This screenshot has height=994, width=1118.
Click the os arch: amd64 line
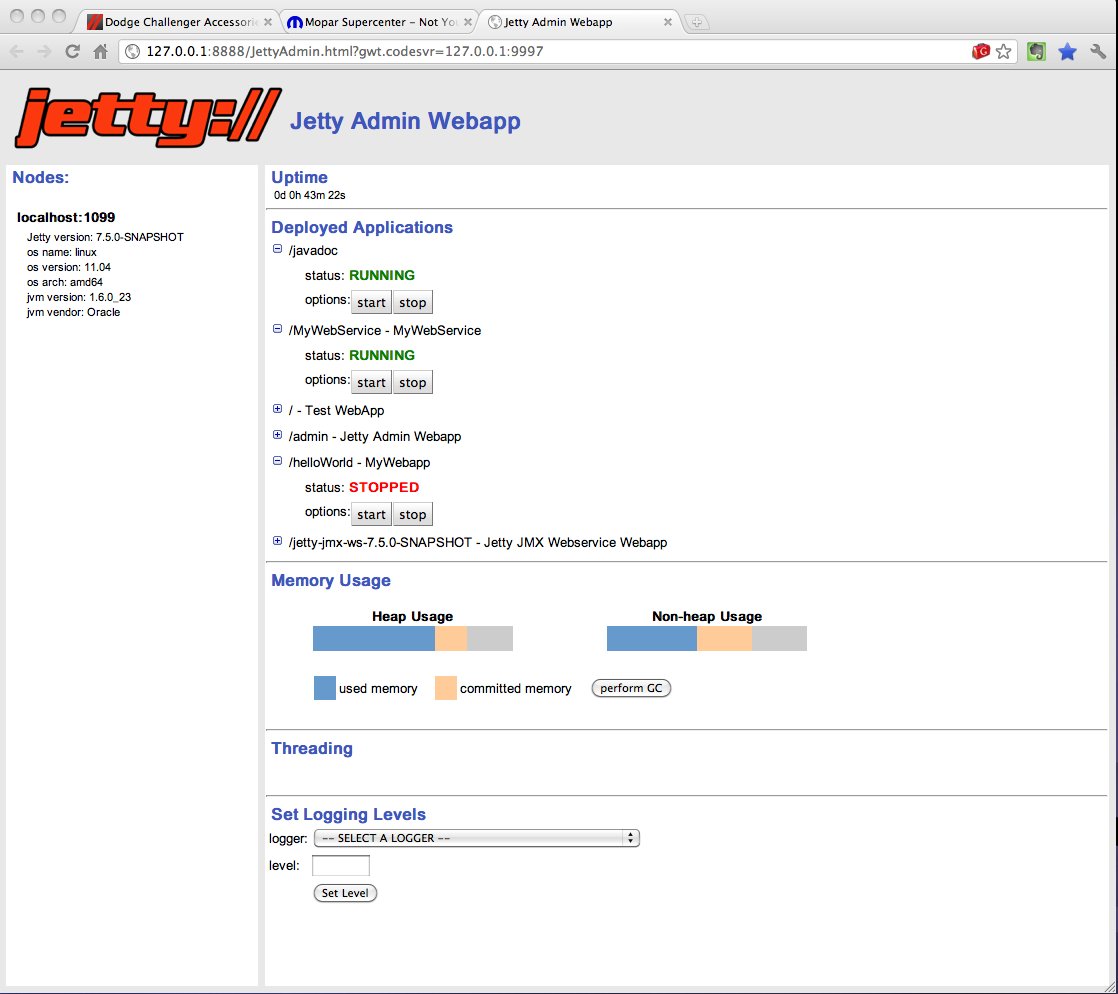[x=65, y=282]
